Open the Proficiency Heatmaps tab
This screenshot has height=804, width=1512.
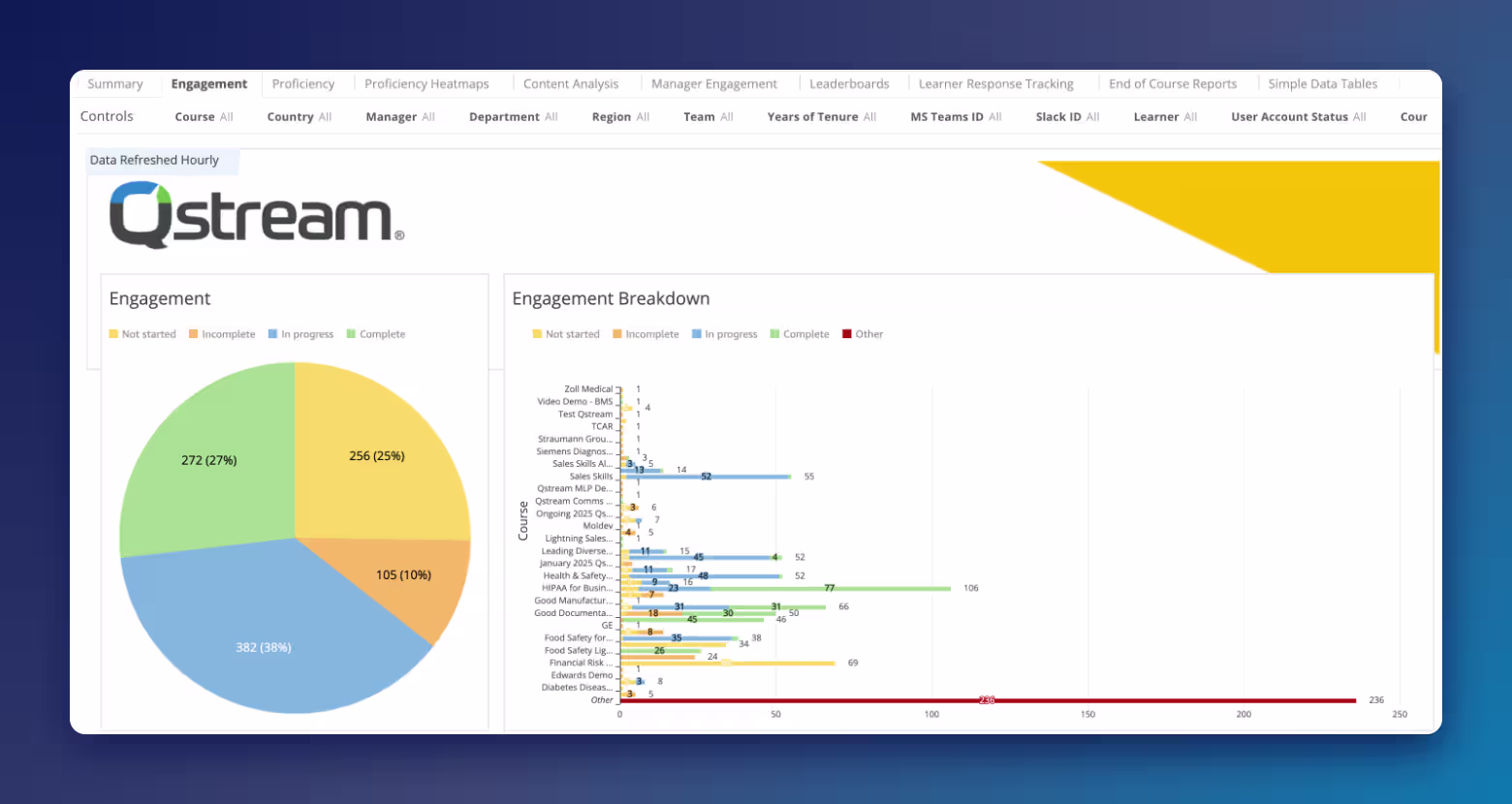point(426,84)
